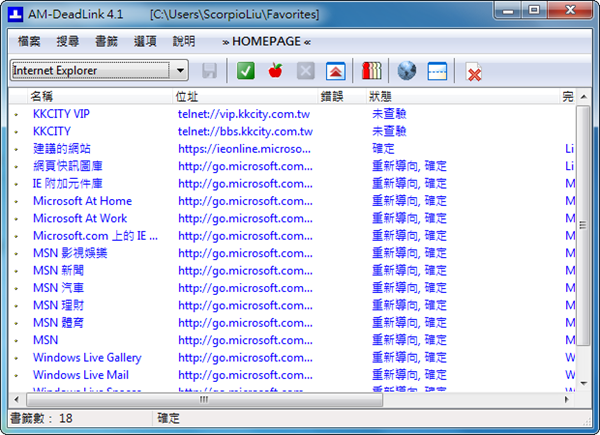Select the MSN 體育 bookmark
This screenshot has height=435, width=600.
(x=58, y=323)
